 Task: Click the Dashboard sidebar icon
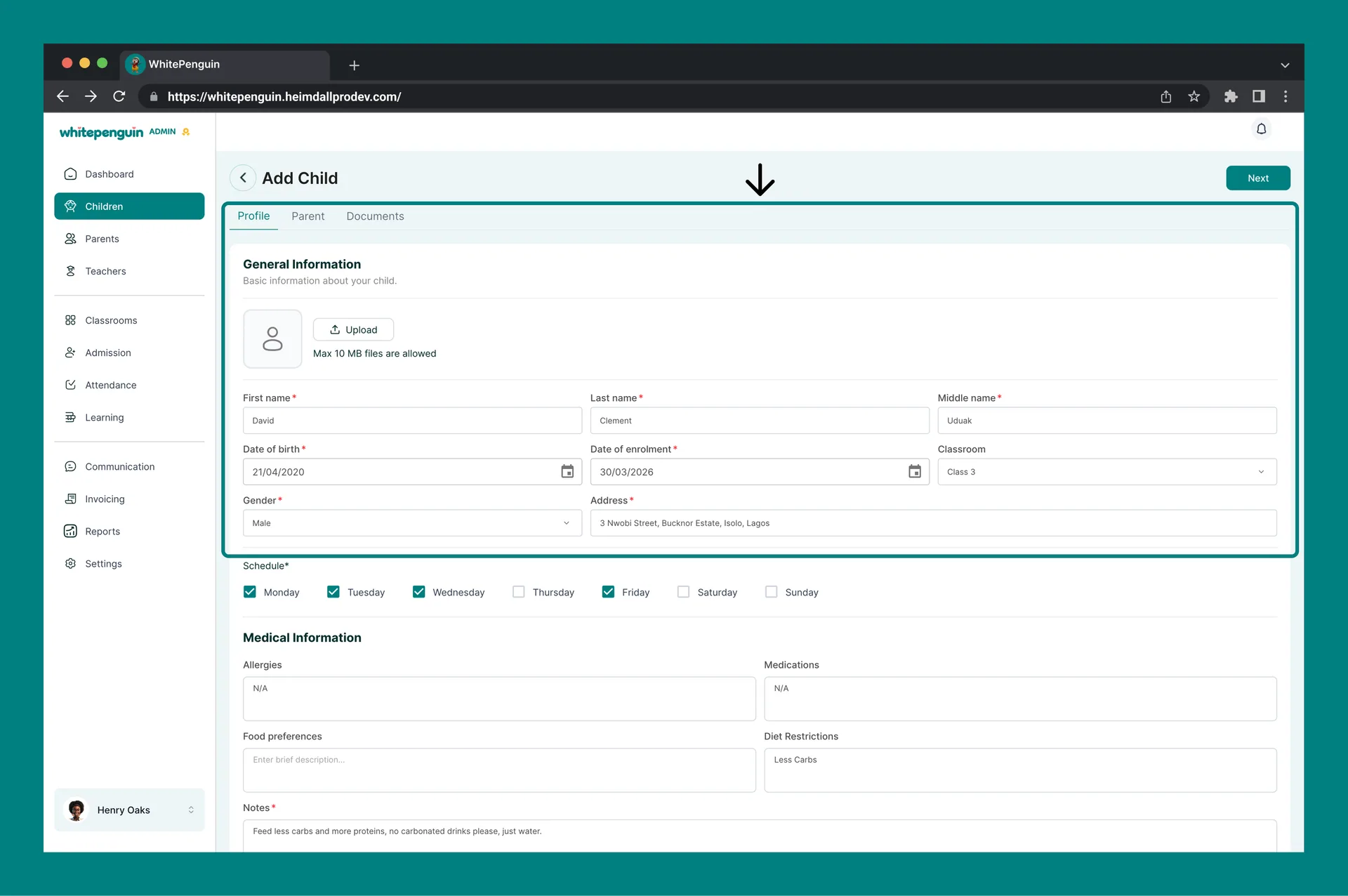[70, 174]
